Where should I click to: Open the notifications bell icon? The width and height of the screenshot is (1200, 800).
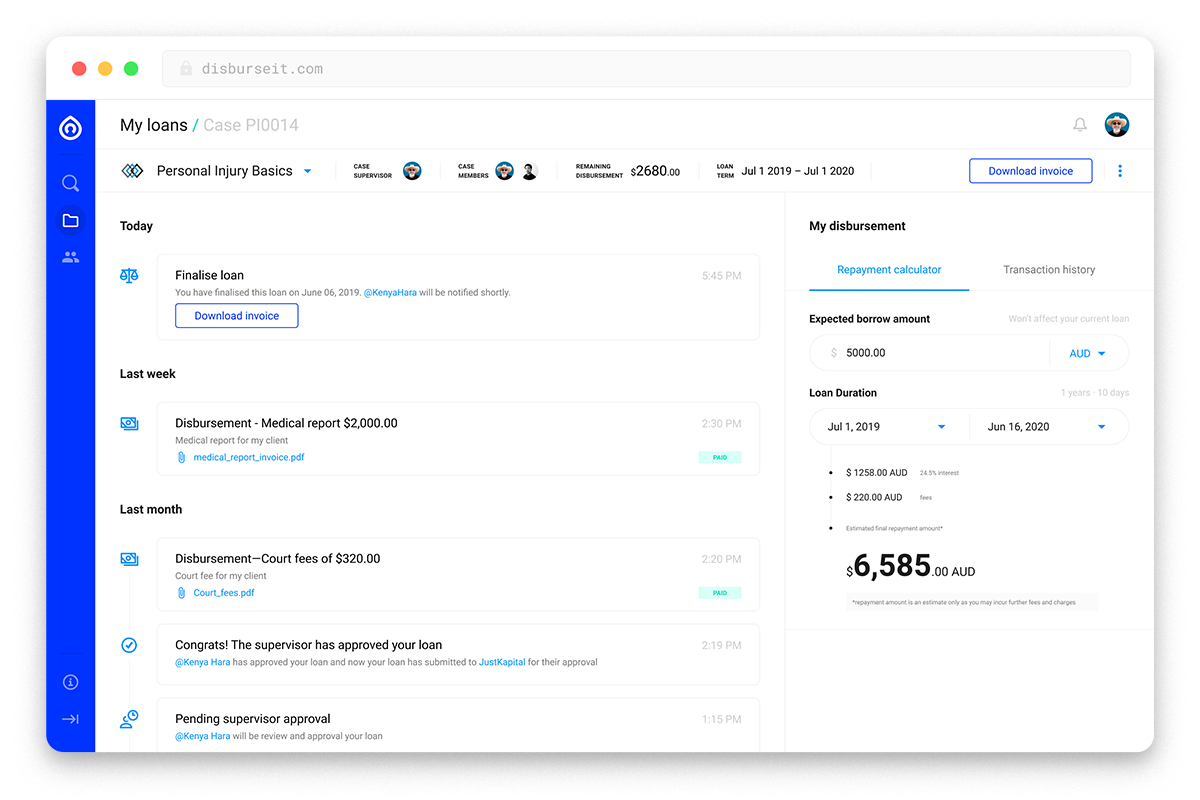1080,125
